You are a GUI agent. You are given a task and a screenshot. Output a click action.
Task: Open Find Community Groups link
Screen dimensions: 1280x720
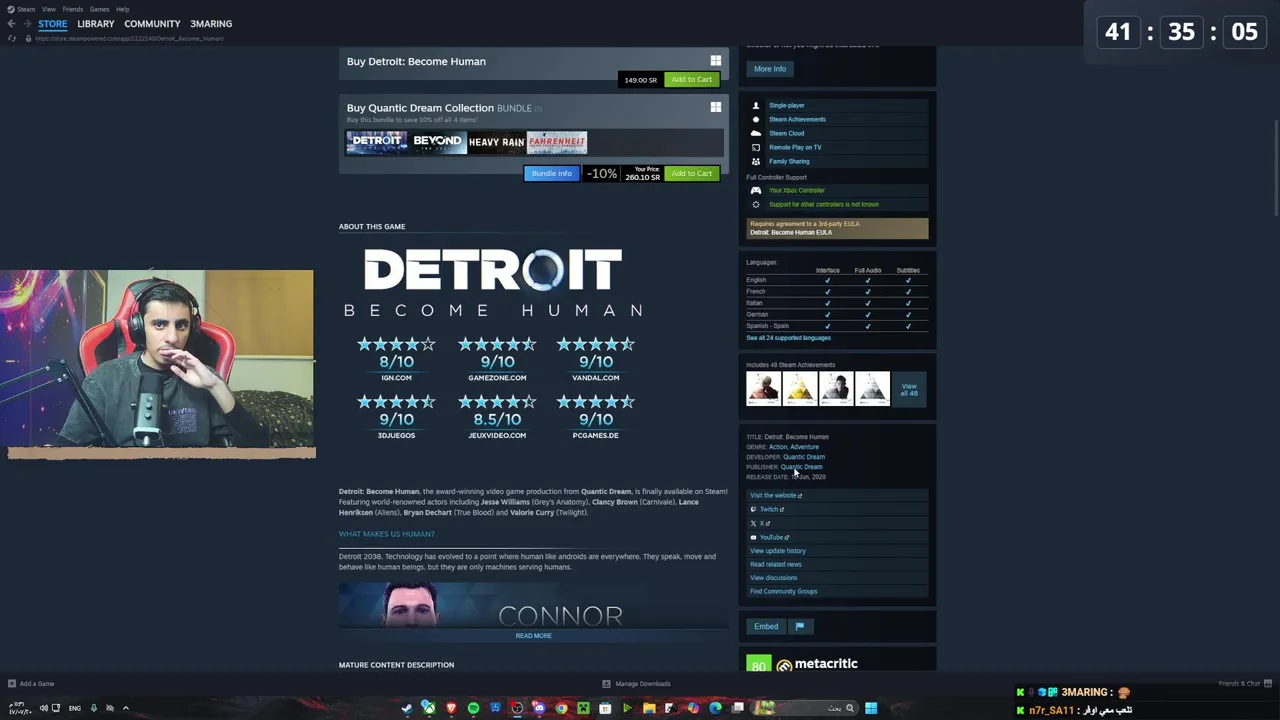(783, 591)
